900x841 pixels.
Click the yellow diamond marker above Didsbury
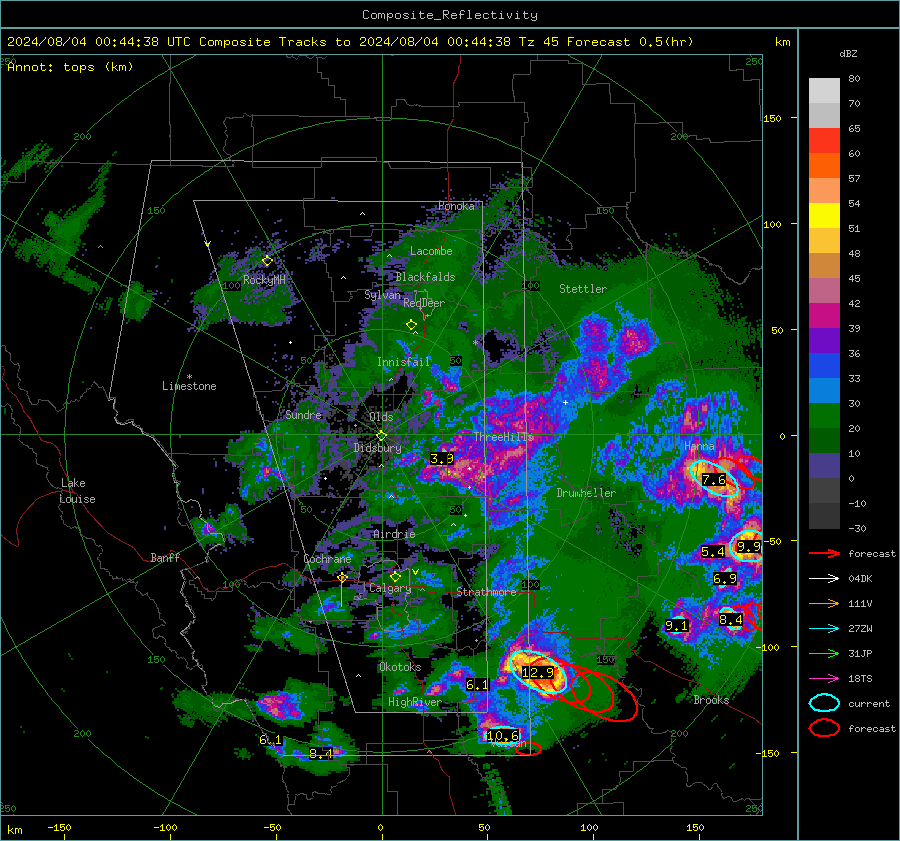[x=381, y=436]
